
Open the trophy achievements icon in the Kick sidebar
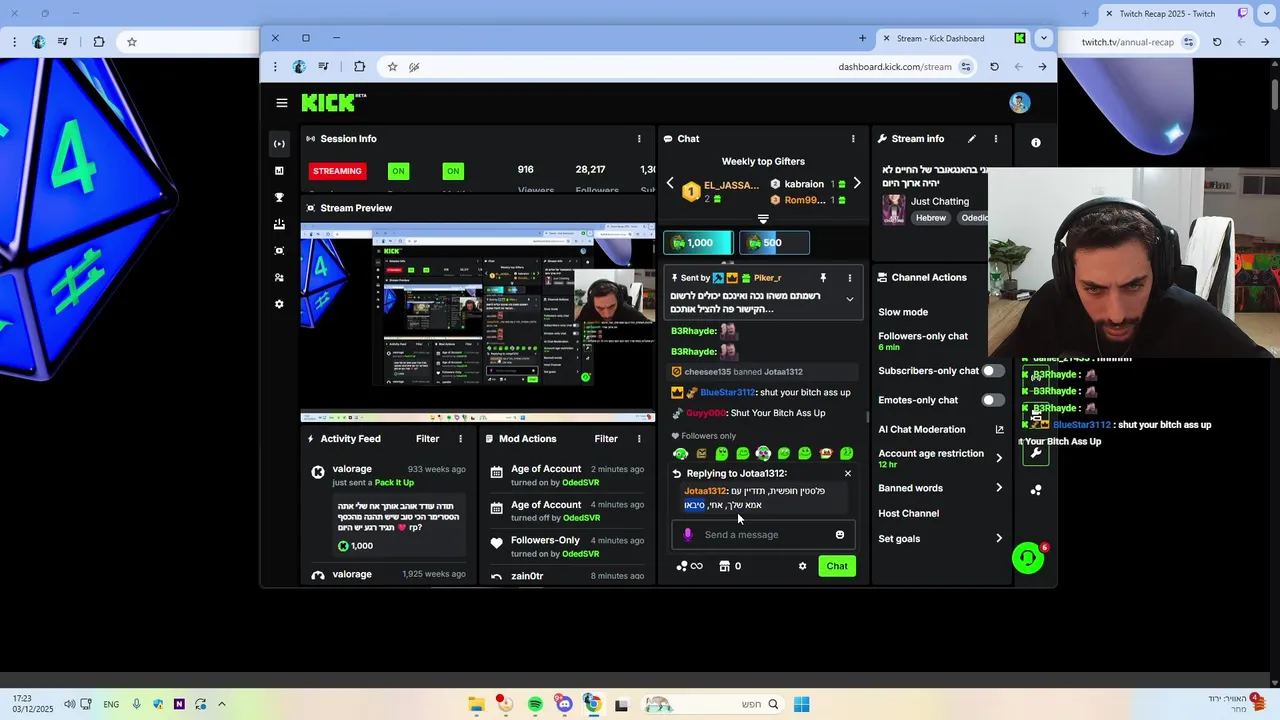(279, 198)
